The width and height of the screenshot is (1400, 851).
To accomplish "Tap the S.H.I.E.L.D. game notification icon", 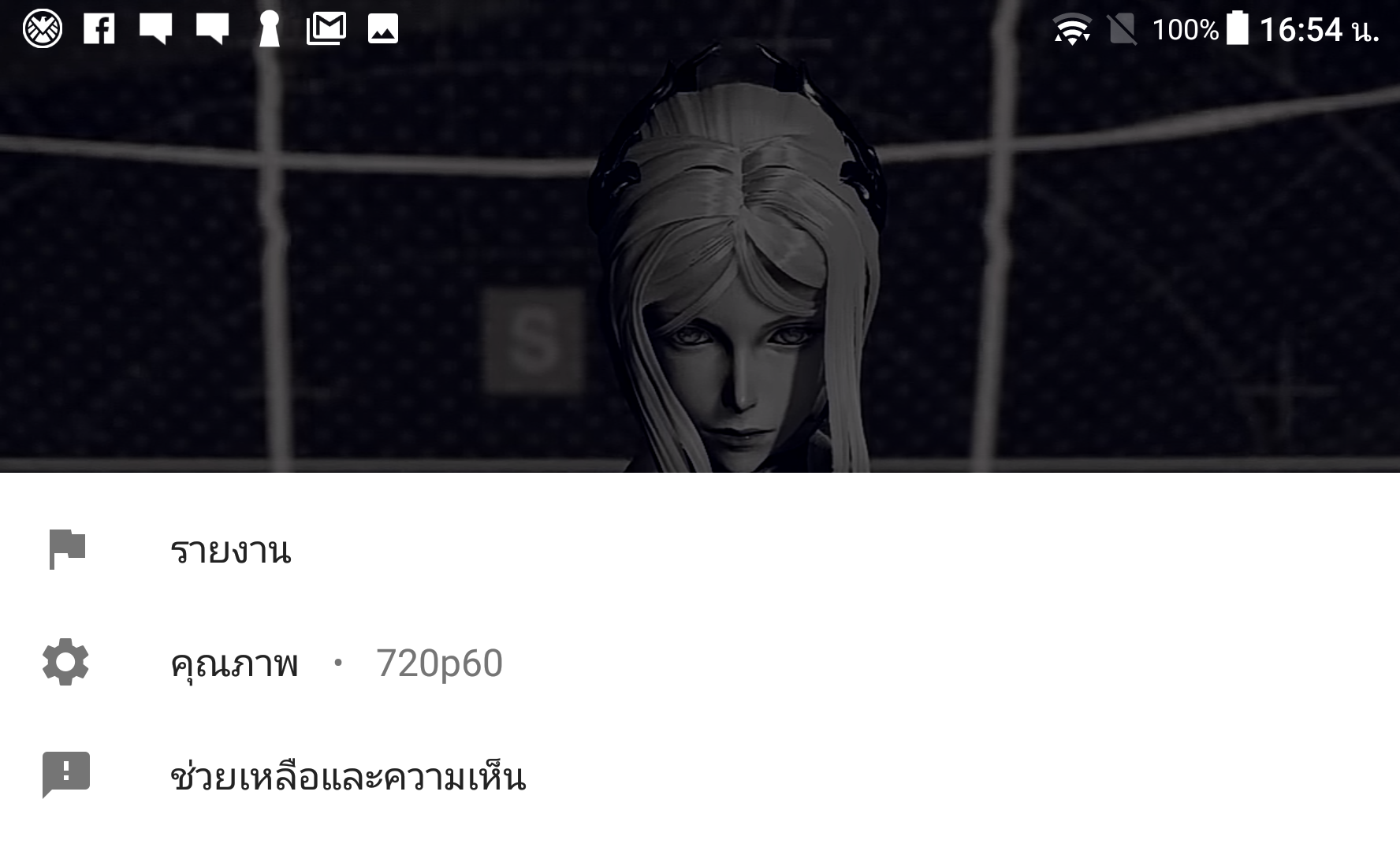I will click(43, 29).
